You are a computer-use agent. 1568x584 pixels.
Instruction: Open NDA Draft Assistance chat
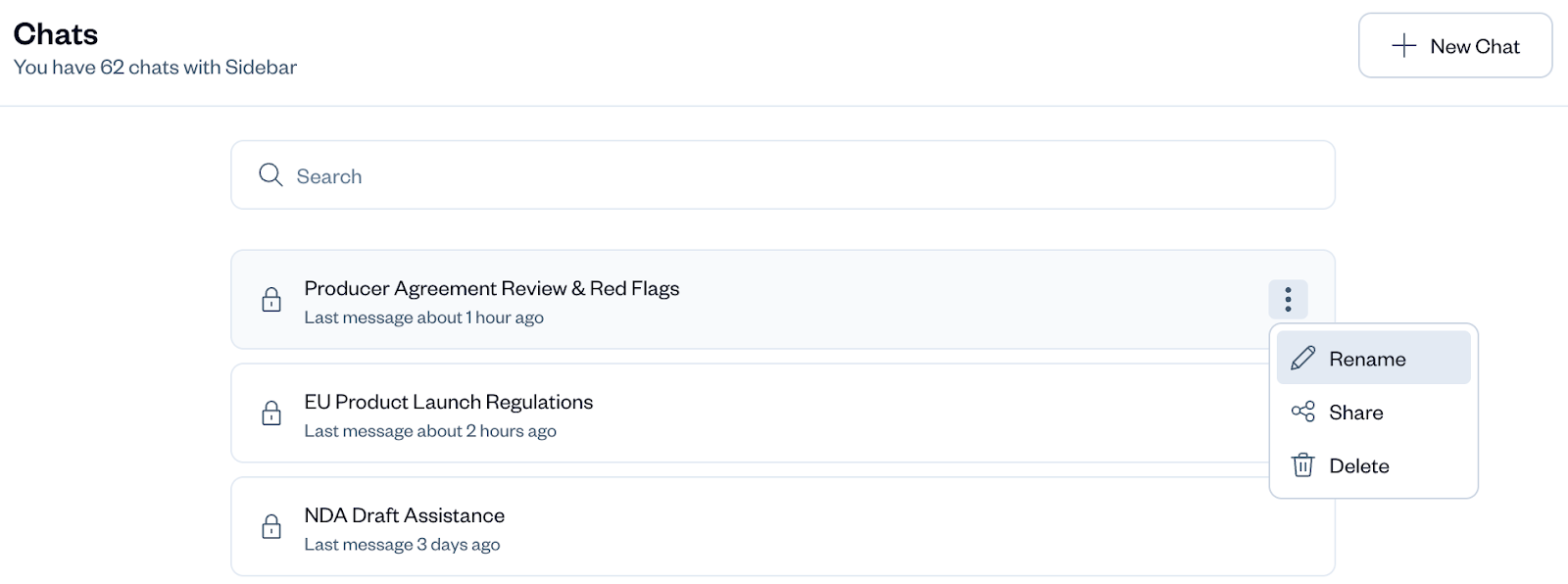point(405,516)
